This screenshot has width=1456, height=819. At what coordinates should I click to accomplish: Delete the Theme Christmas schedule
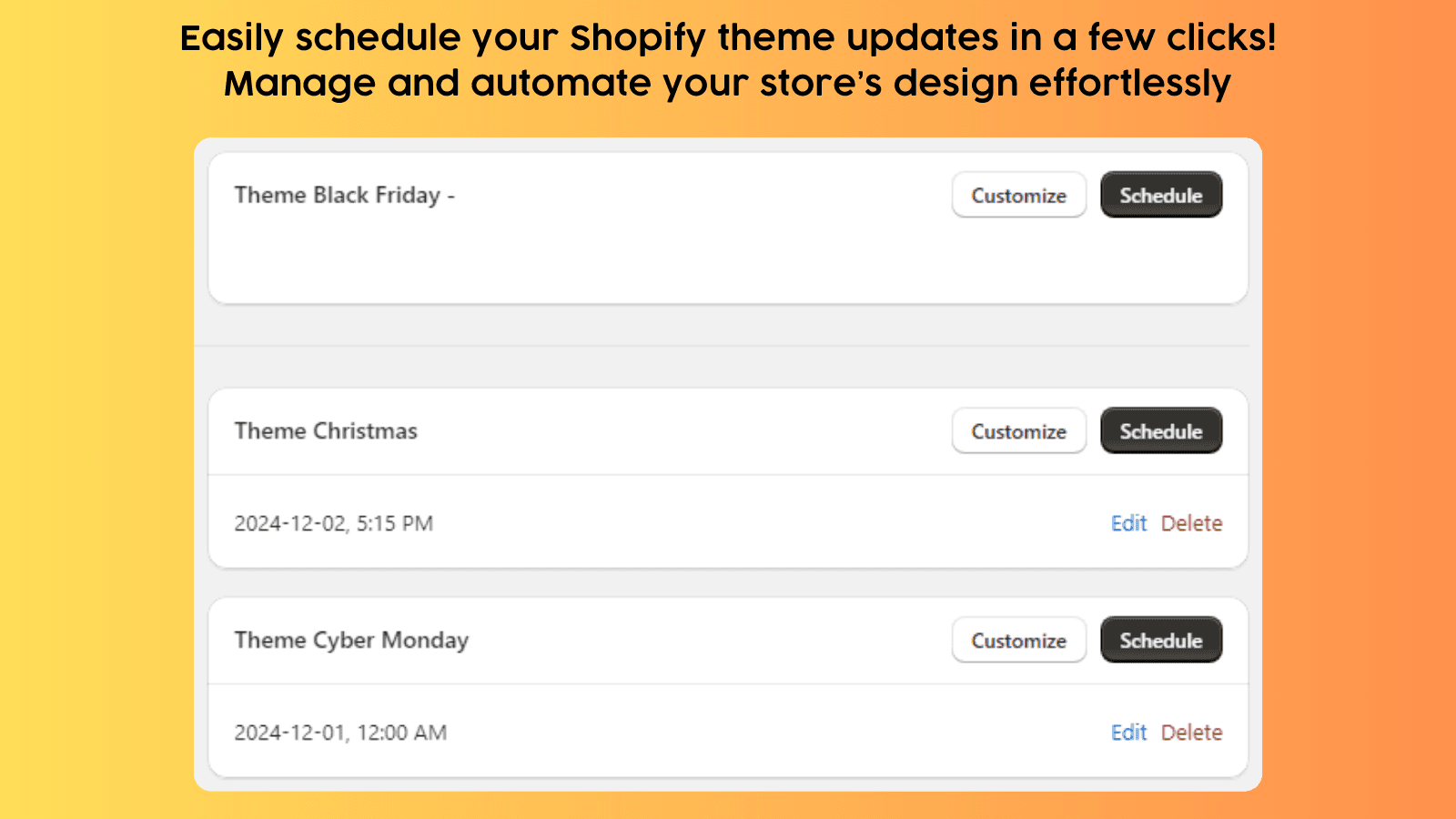pos(1191,523)
